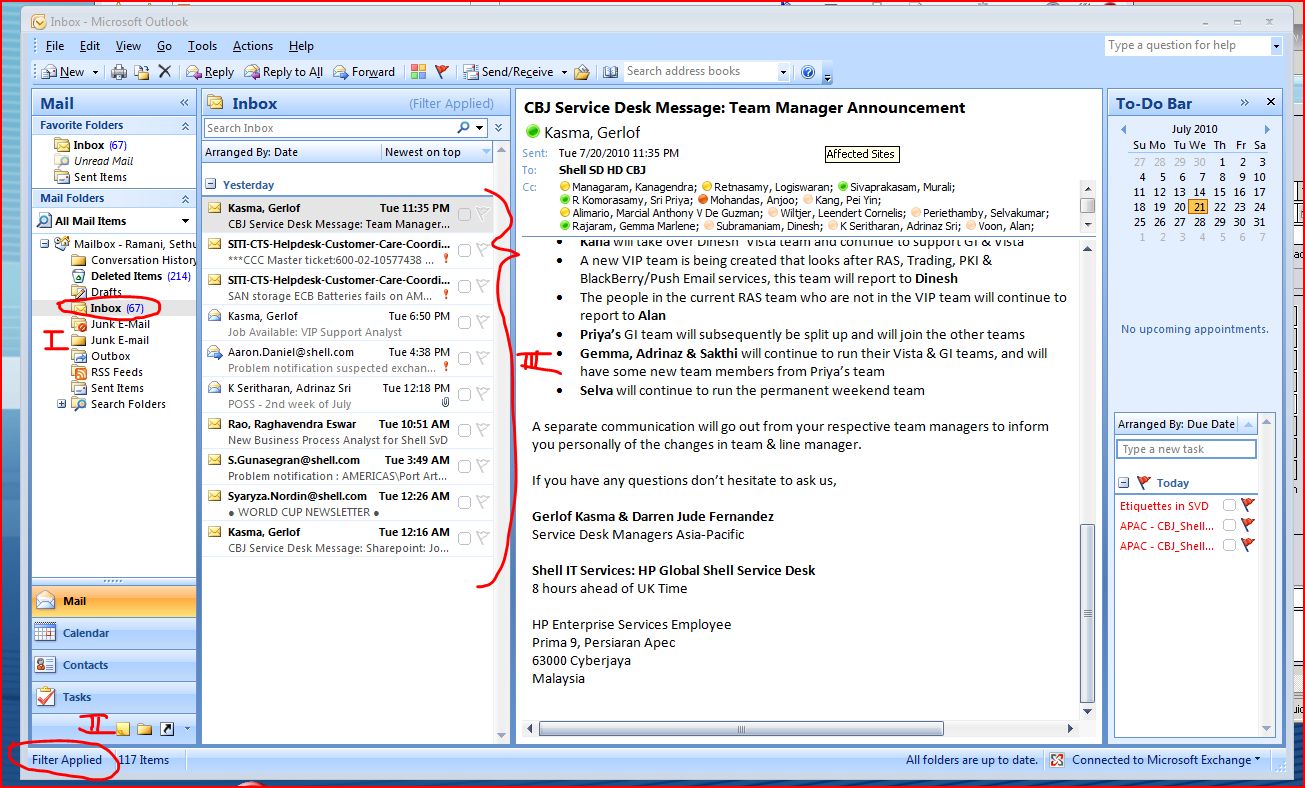Open the Search address books dropdown arrow
This screenshot has height=788, width=1305.
(783, 72)
